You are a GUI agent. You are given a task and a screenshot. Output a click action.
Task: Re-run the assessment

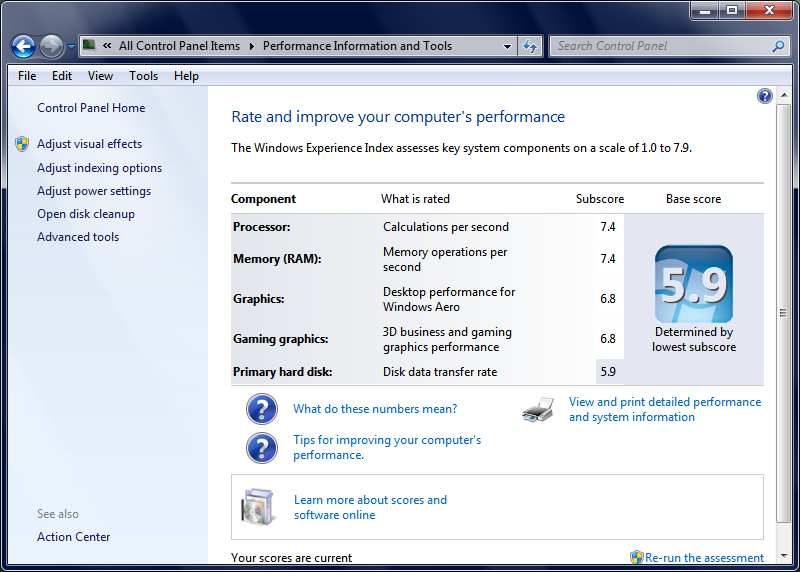coord(704,558)
